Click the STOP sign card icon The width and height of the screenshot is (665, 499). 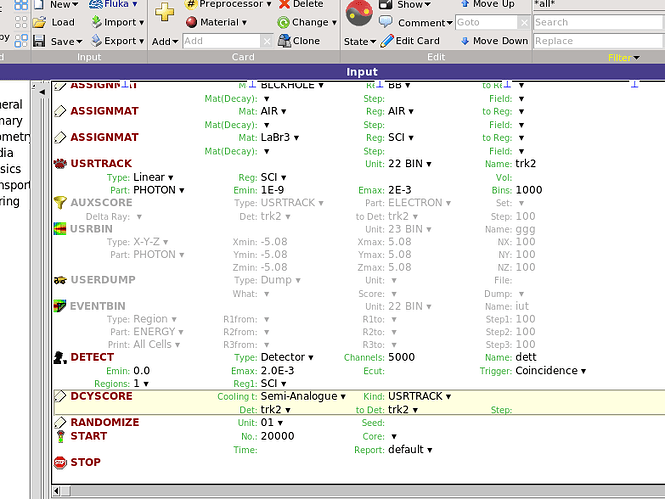pos(60,463)
